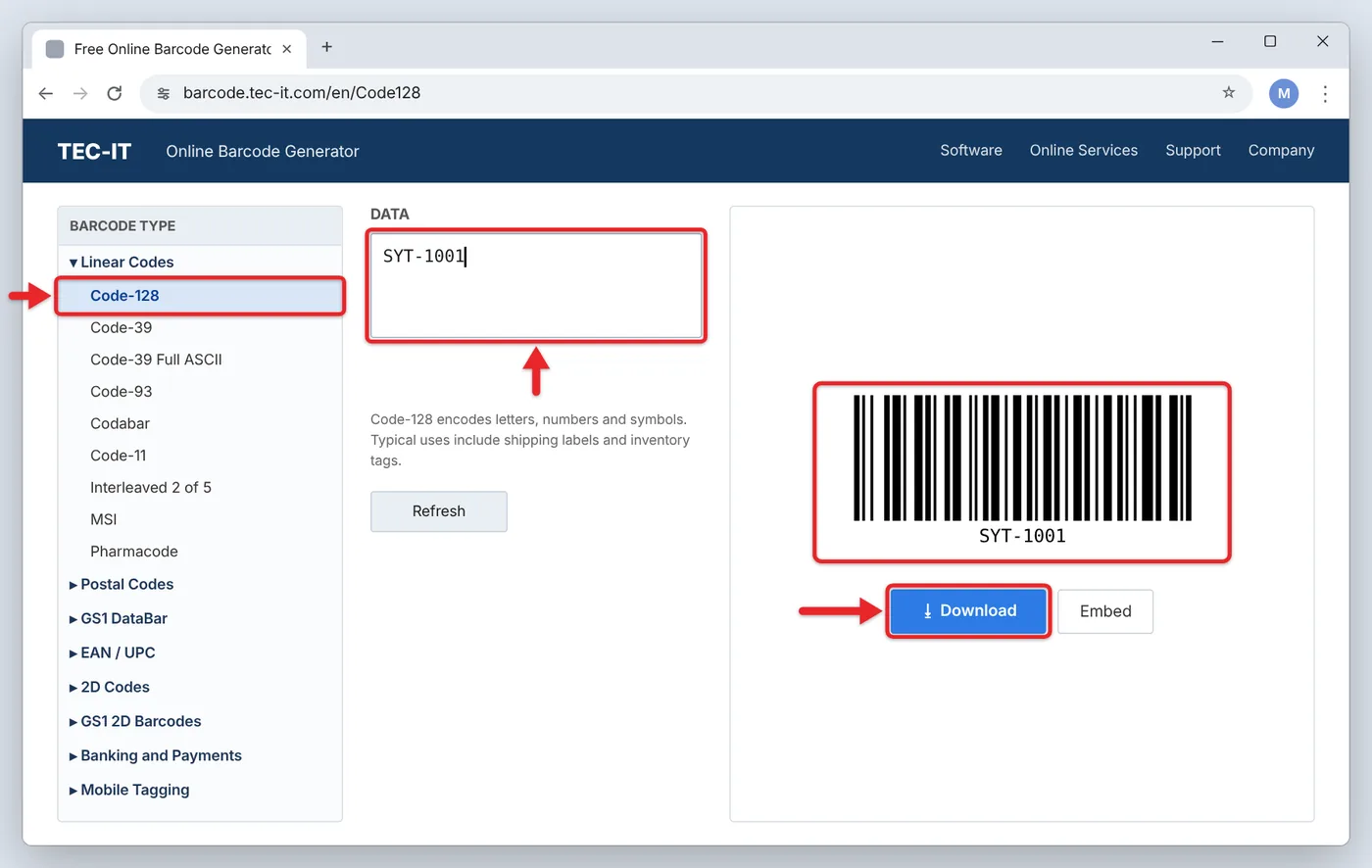
Task: Expand the Postal Codes group
Action: coord(122,585)
